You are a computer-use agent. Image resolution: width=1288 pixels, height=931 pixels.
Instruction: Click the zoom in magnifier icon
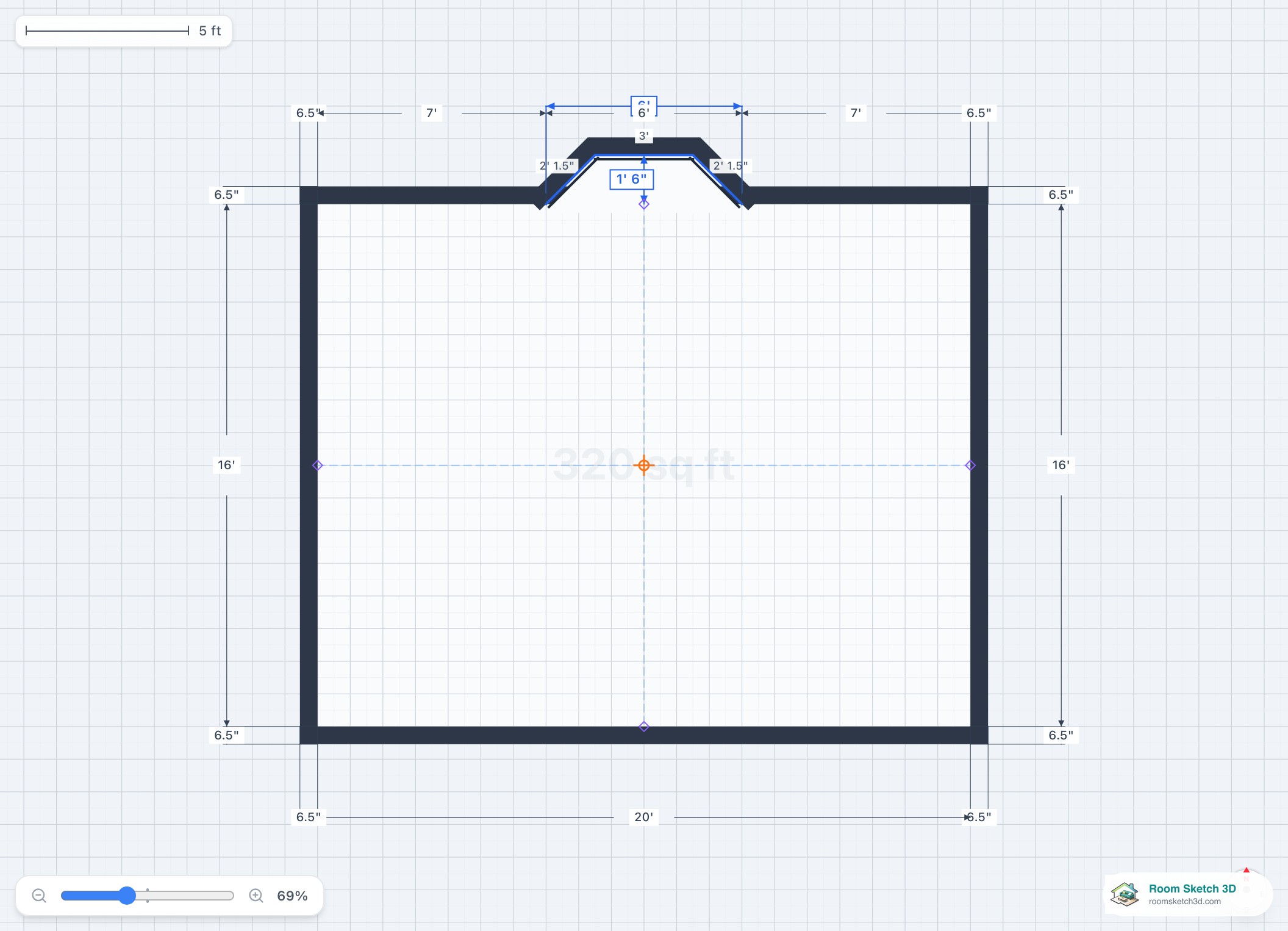256,896
